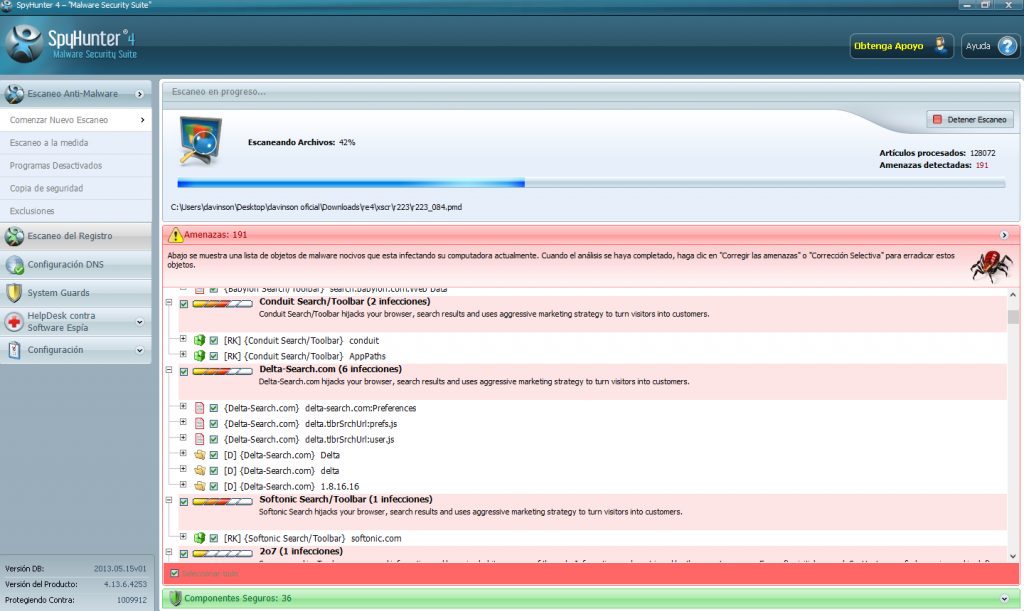Click the registry icon of conduit entry
The image size is (1024, 611).
point(199,340)
